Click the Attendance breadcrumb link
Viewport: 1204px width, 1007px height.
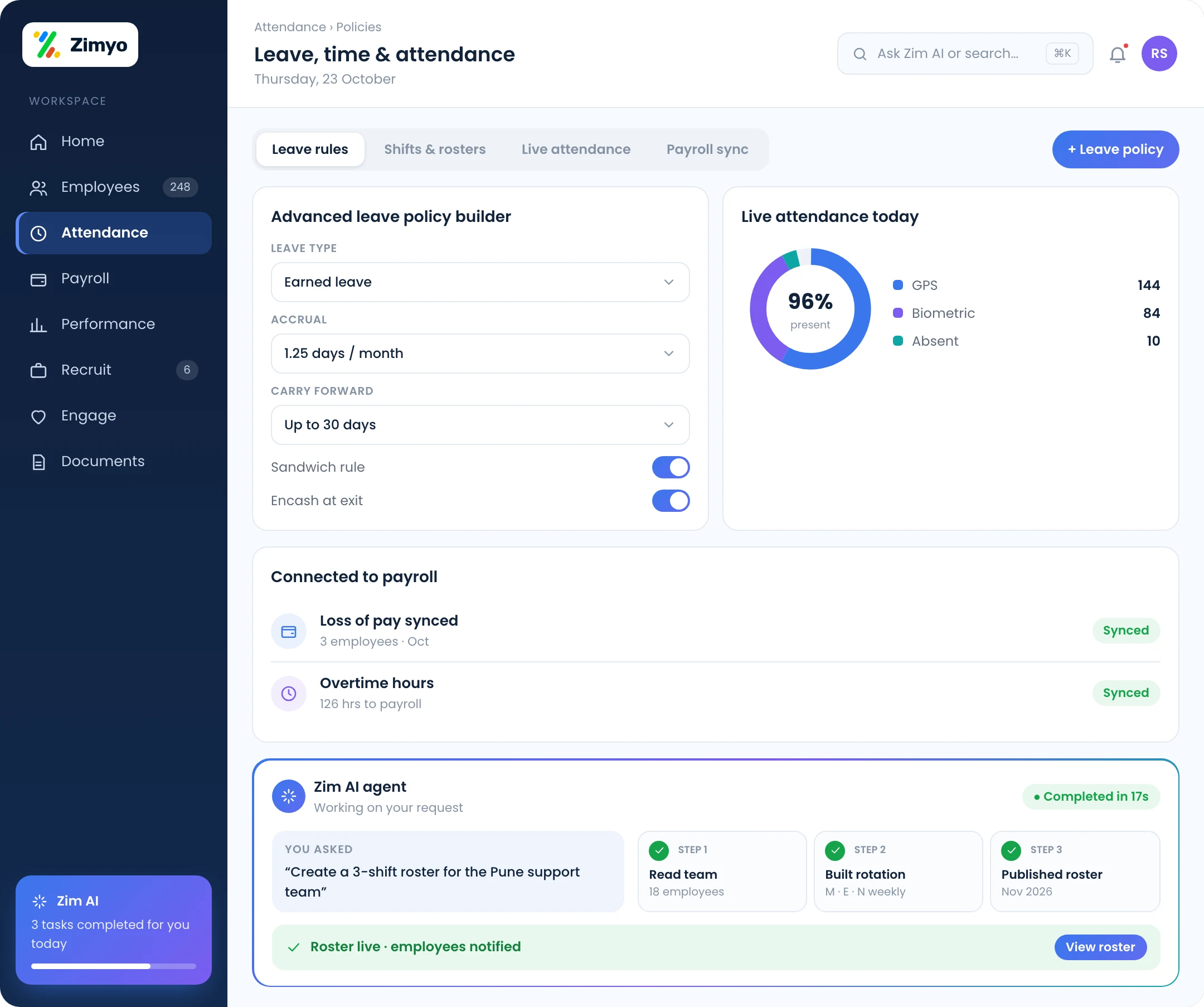click(290, 27)
